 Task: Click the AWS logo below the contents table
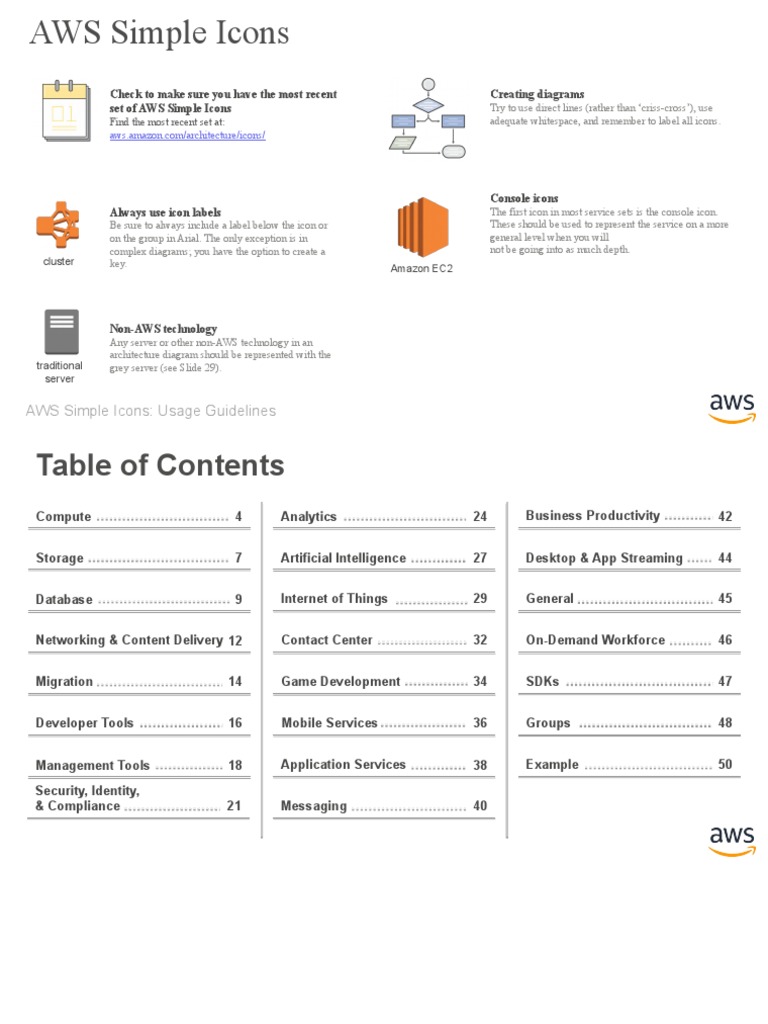732,840
